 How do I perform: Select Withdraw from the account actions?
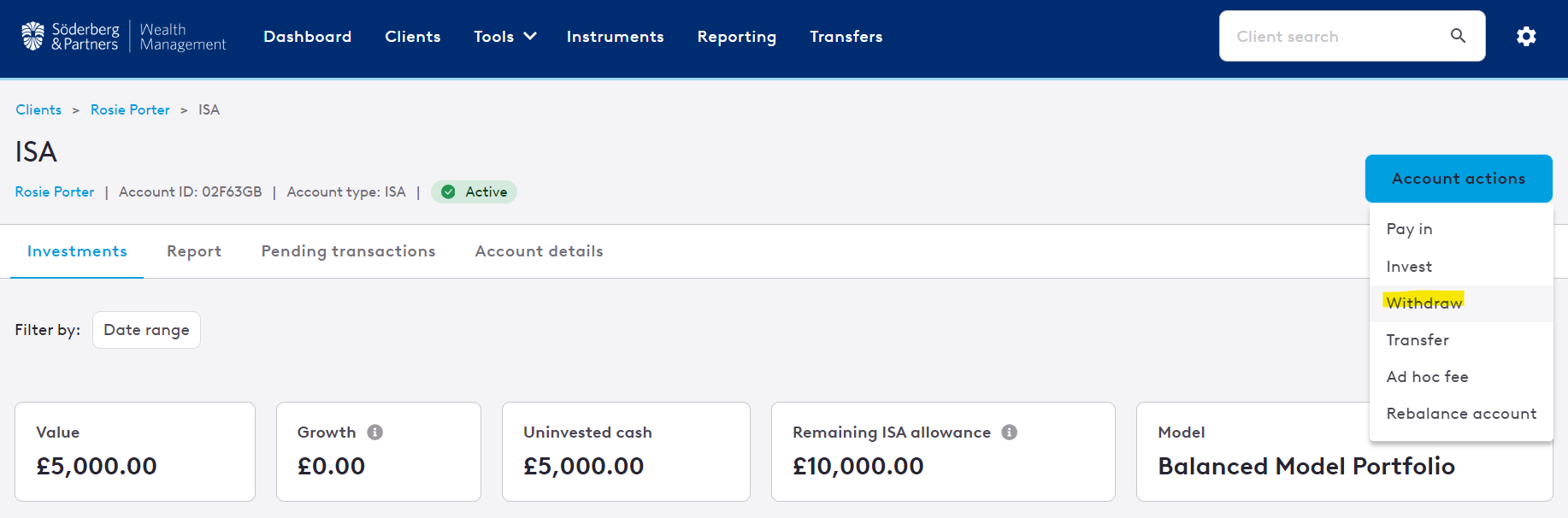(1424, 303)
